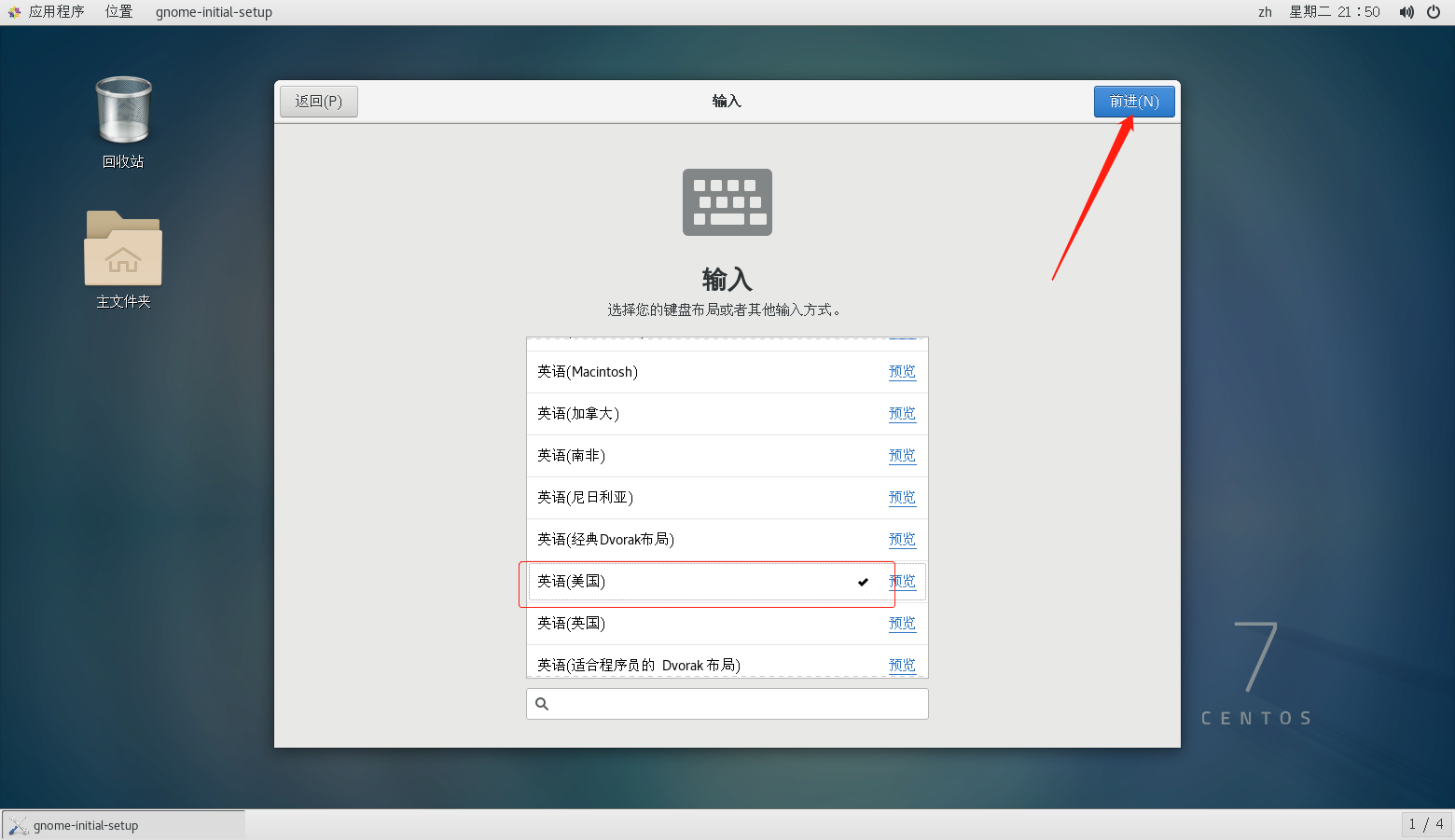Open the gnome-initial-setup app menu in top bar
This screenshot has height=840, width=1455.
(214, 12)
